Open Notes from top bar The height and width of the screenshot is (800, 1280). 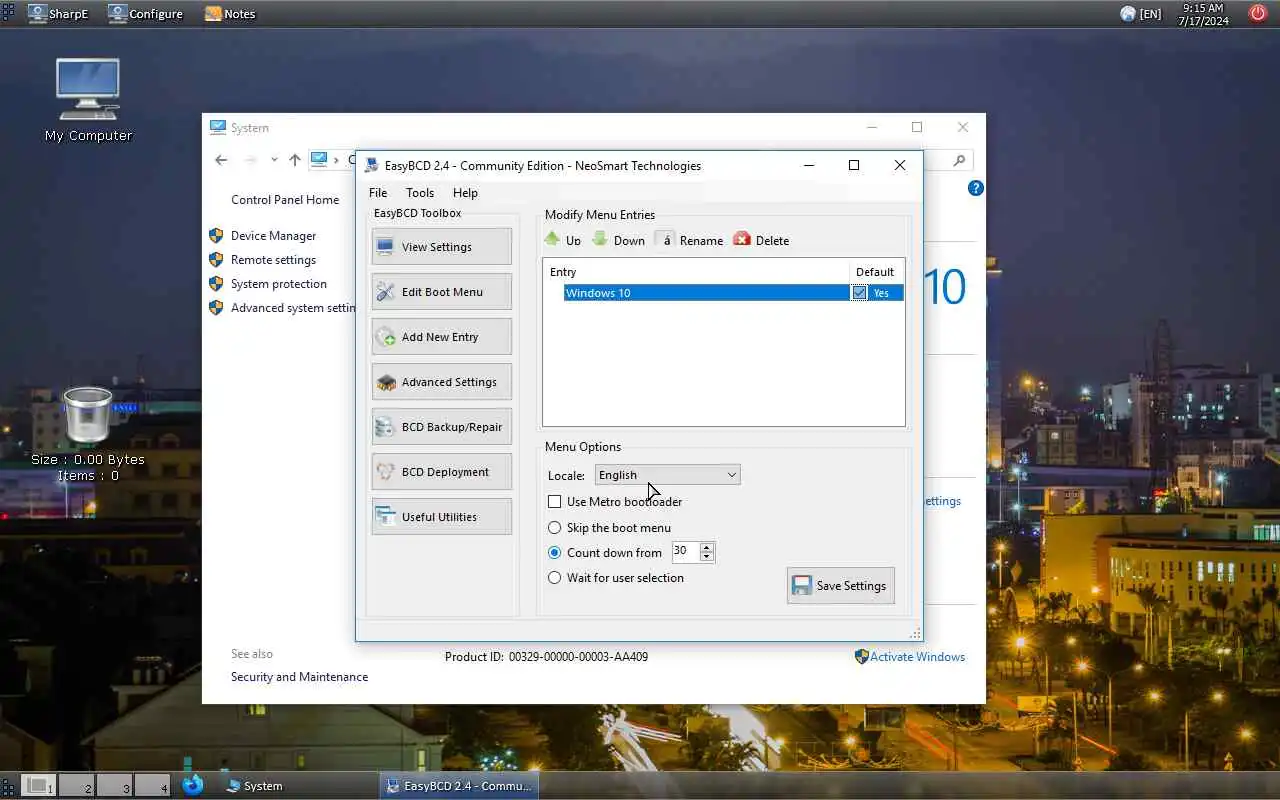coord(230,14)
